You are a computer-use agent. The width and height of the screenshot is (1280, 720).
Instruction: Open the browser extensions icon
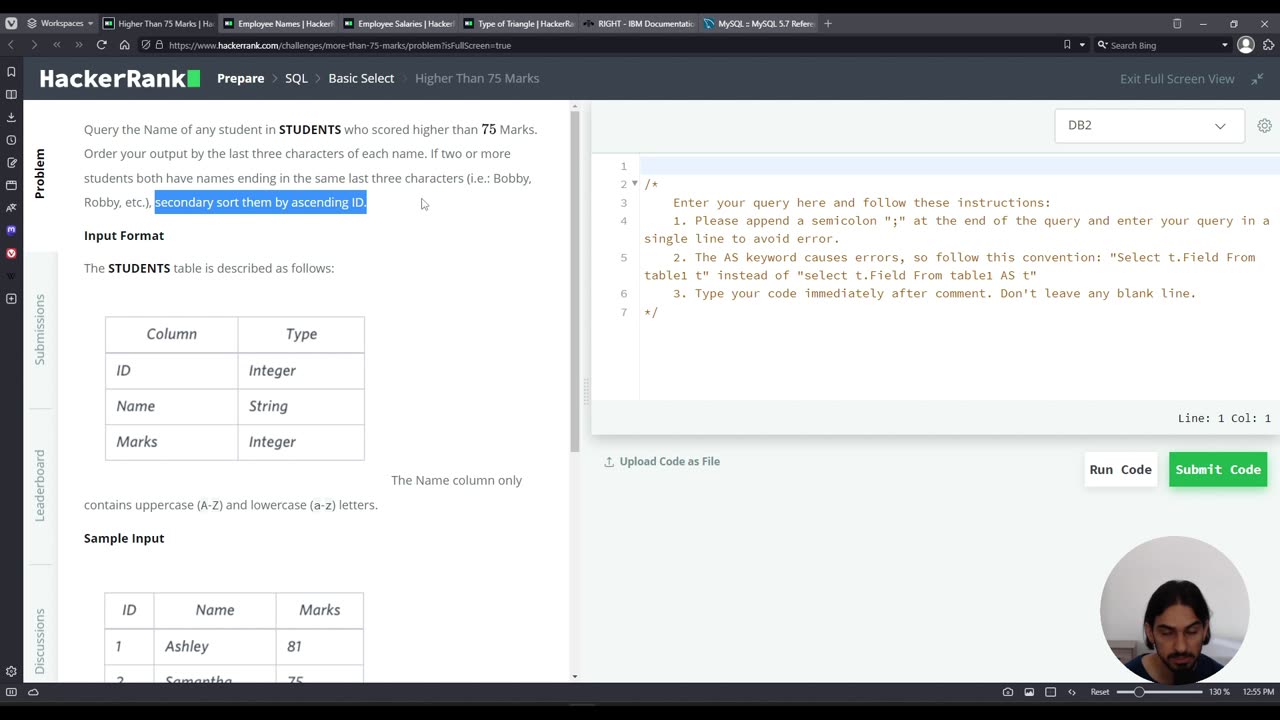pos(1267,45)
